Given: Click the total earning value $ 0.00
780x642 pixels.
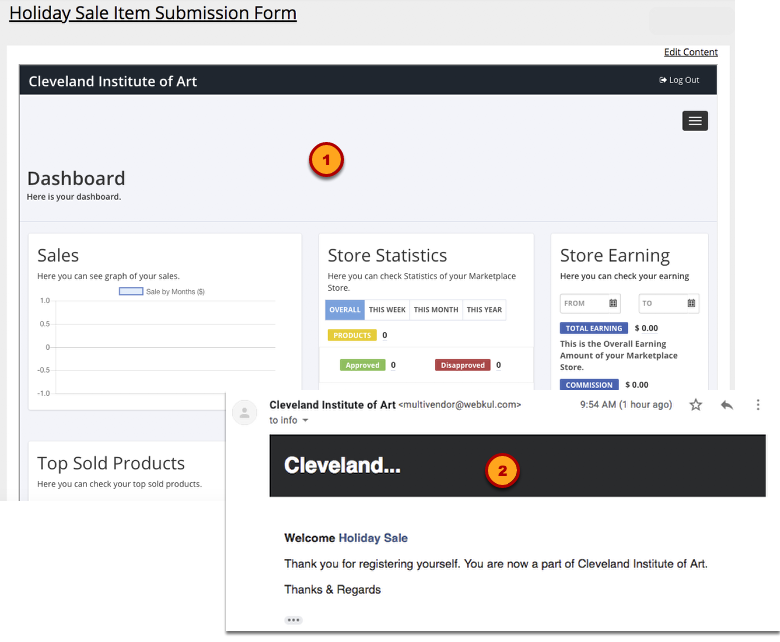Looking at the screenshot, I should tap(646, 328).
